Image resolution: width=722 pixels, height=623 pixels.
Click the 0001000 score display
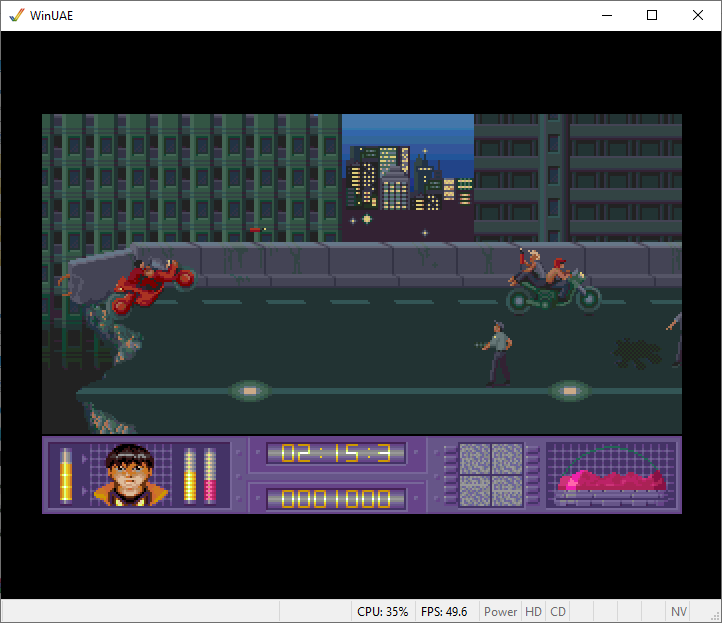336,499
